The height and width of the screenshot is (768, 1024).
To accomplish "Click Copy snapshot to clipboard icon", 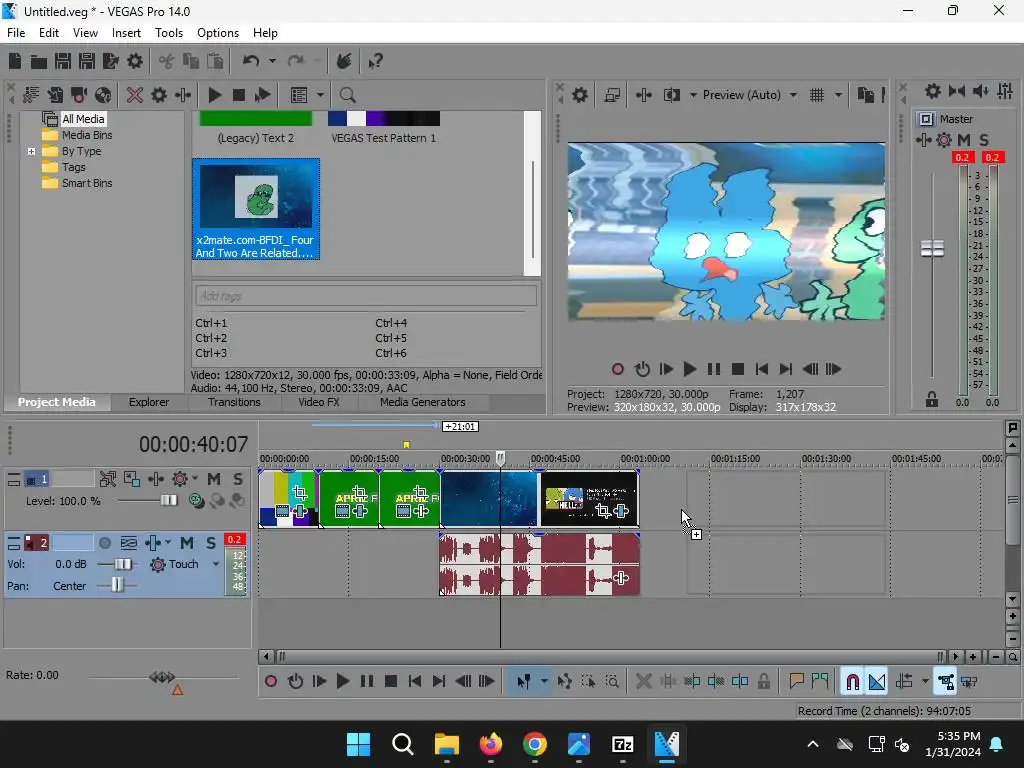I will click(866, 95).
